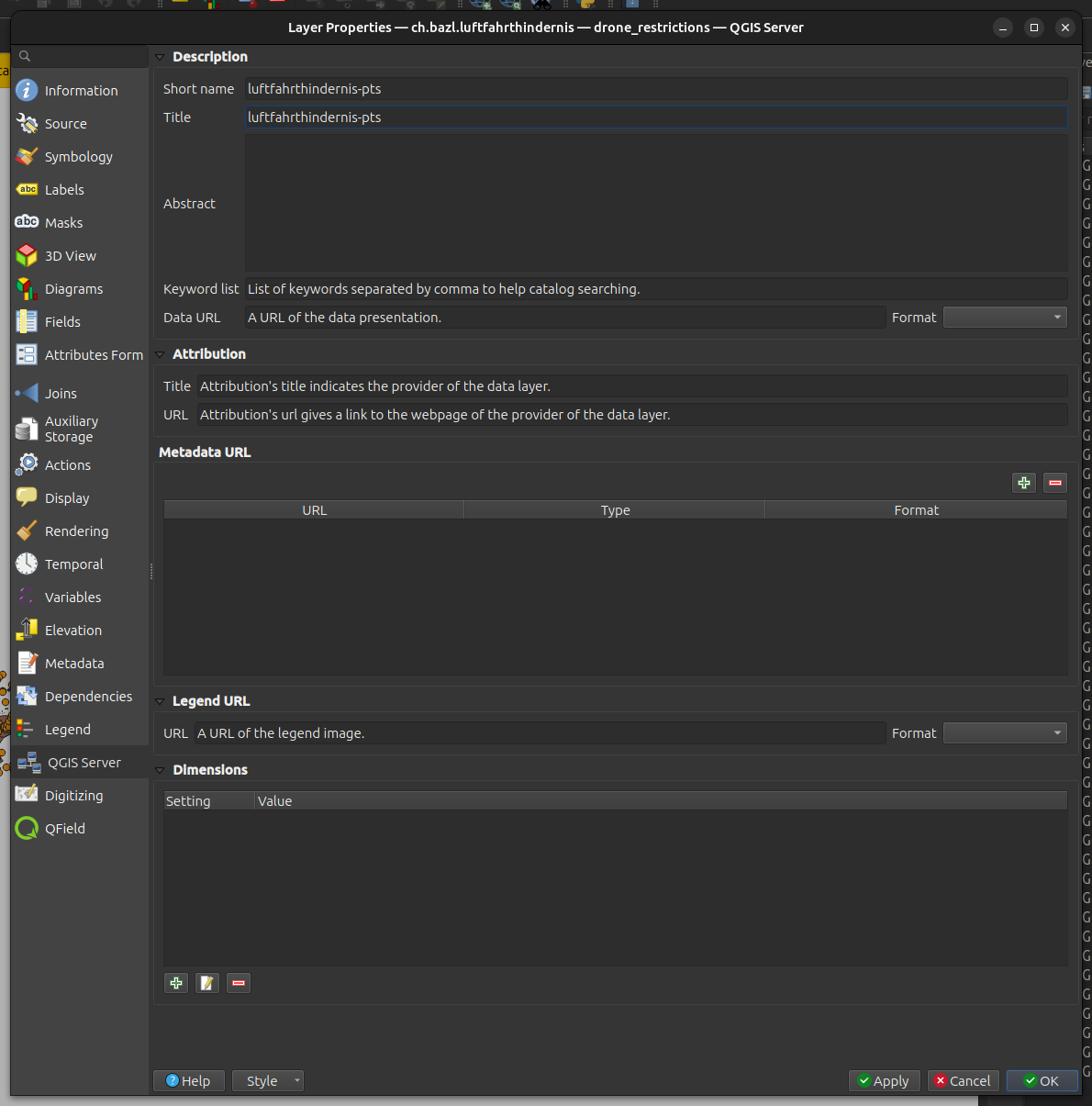Click the Data URL field
Screen dimensions: 1092x1106
565,318
